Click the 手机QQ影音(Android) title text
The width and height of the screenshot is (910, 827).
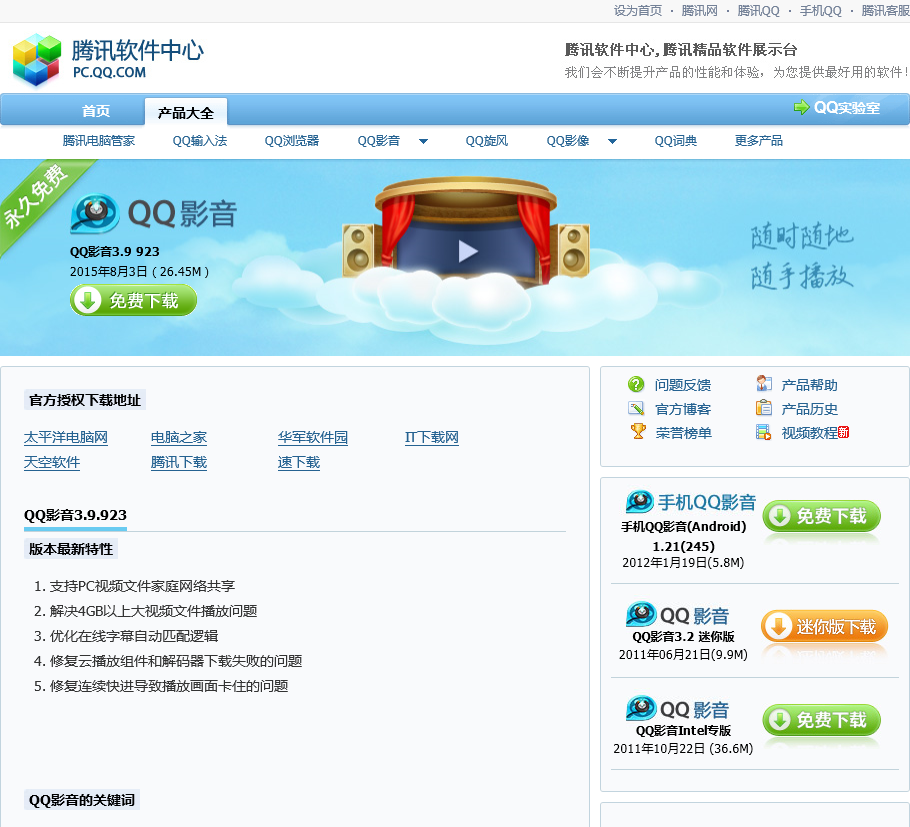(684, 526)
